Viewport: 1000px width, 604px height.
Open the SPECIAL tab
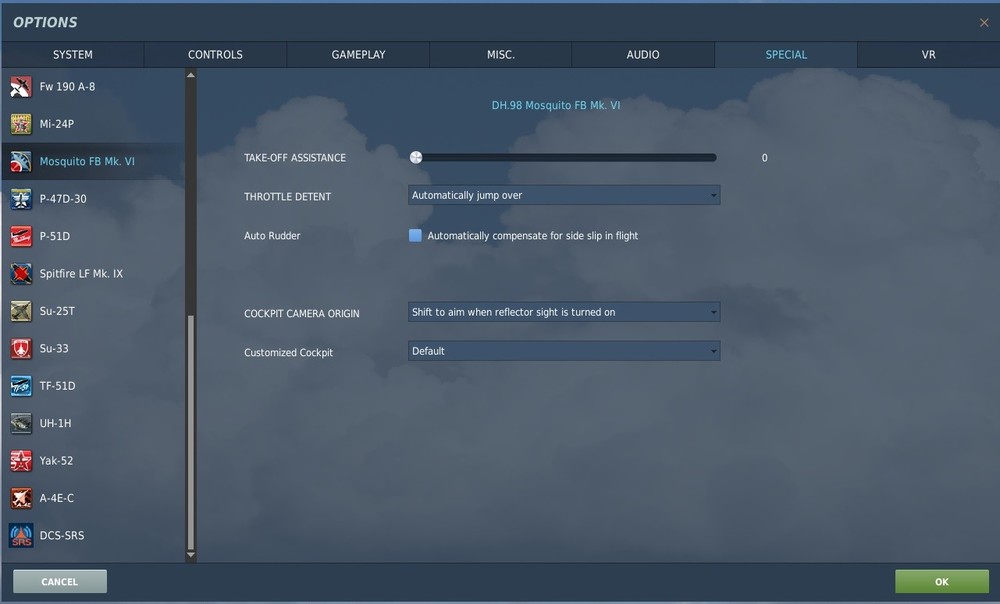click(x=786, y=55)
